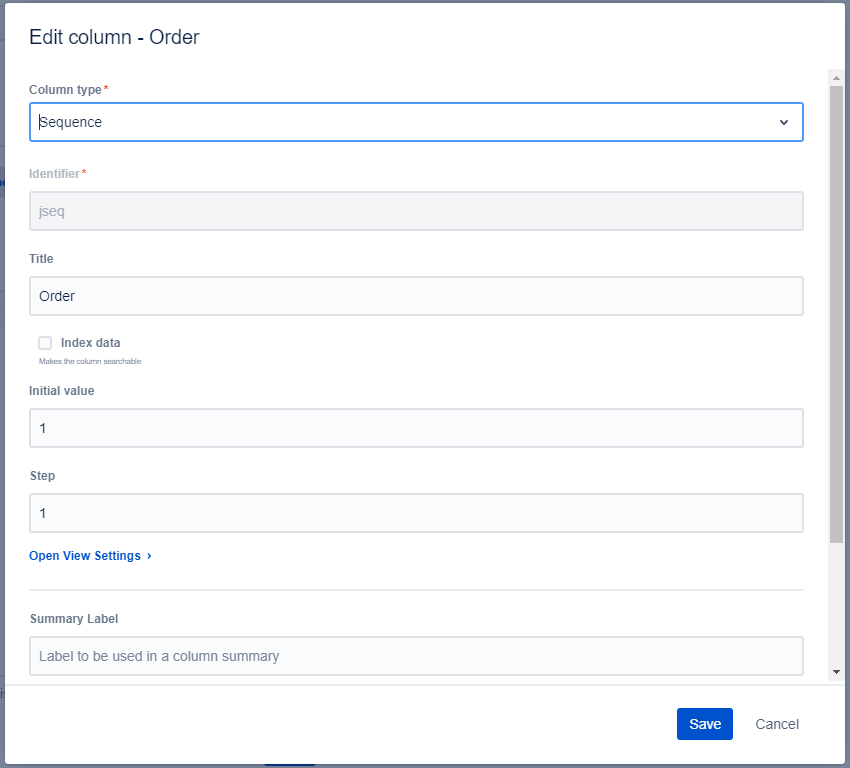Select the Step input field
850x768 pixels.
tap(416, 513)
